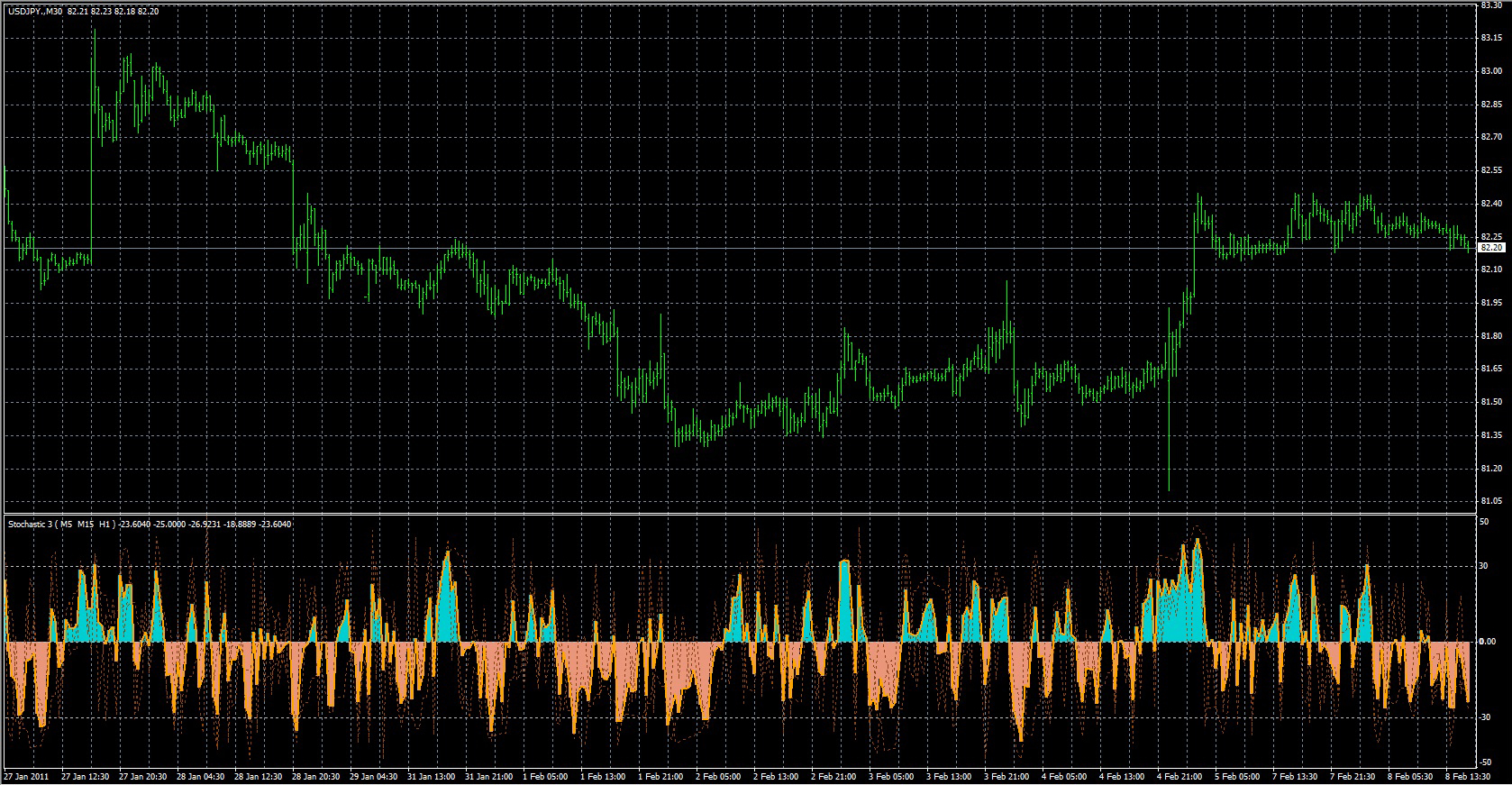Click the 8 Feb 13:30 time label

click(1467, 776)
